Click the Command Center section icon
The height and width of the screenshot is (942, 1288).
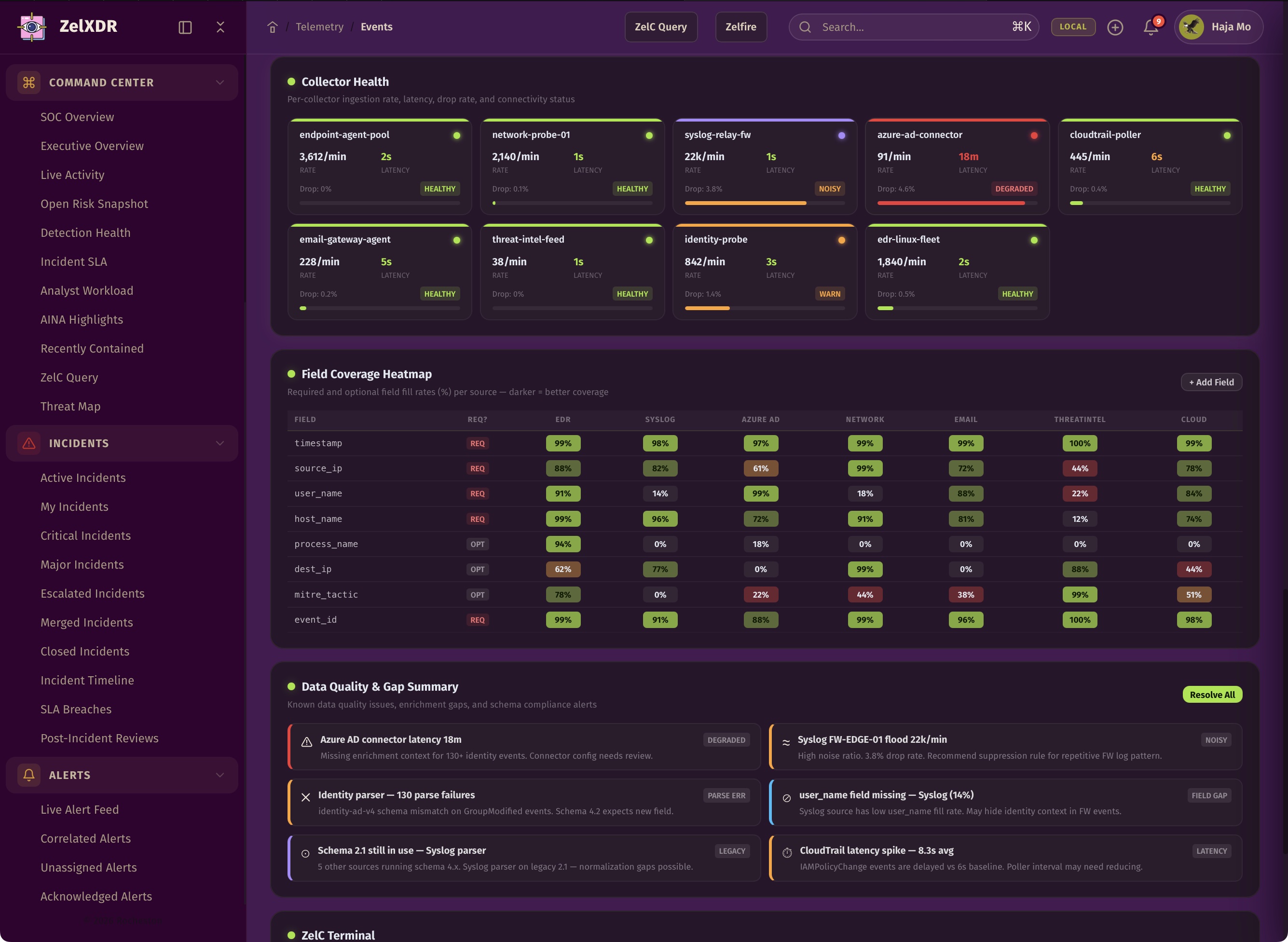click(x=28, y=82)
